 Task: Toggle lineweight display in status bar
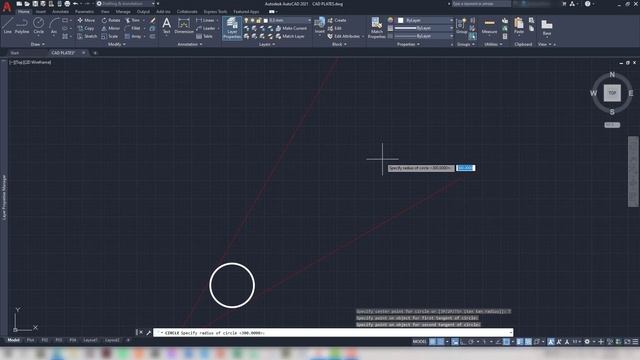coord(520,342)
